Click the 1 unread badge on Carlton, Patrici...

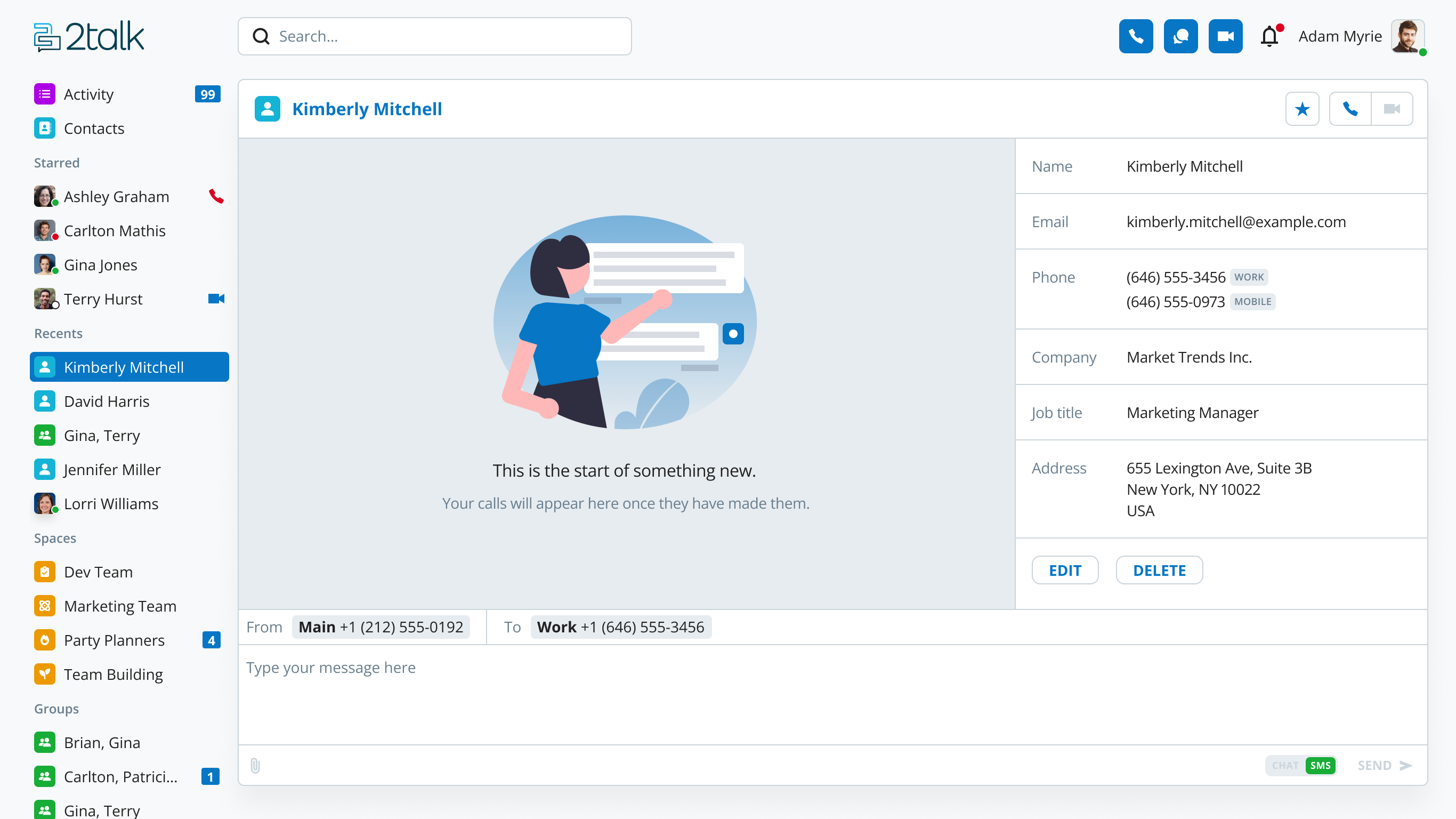(x=211, y=776)
